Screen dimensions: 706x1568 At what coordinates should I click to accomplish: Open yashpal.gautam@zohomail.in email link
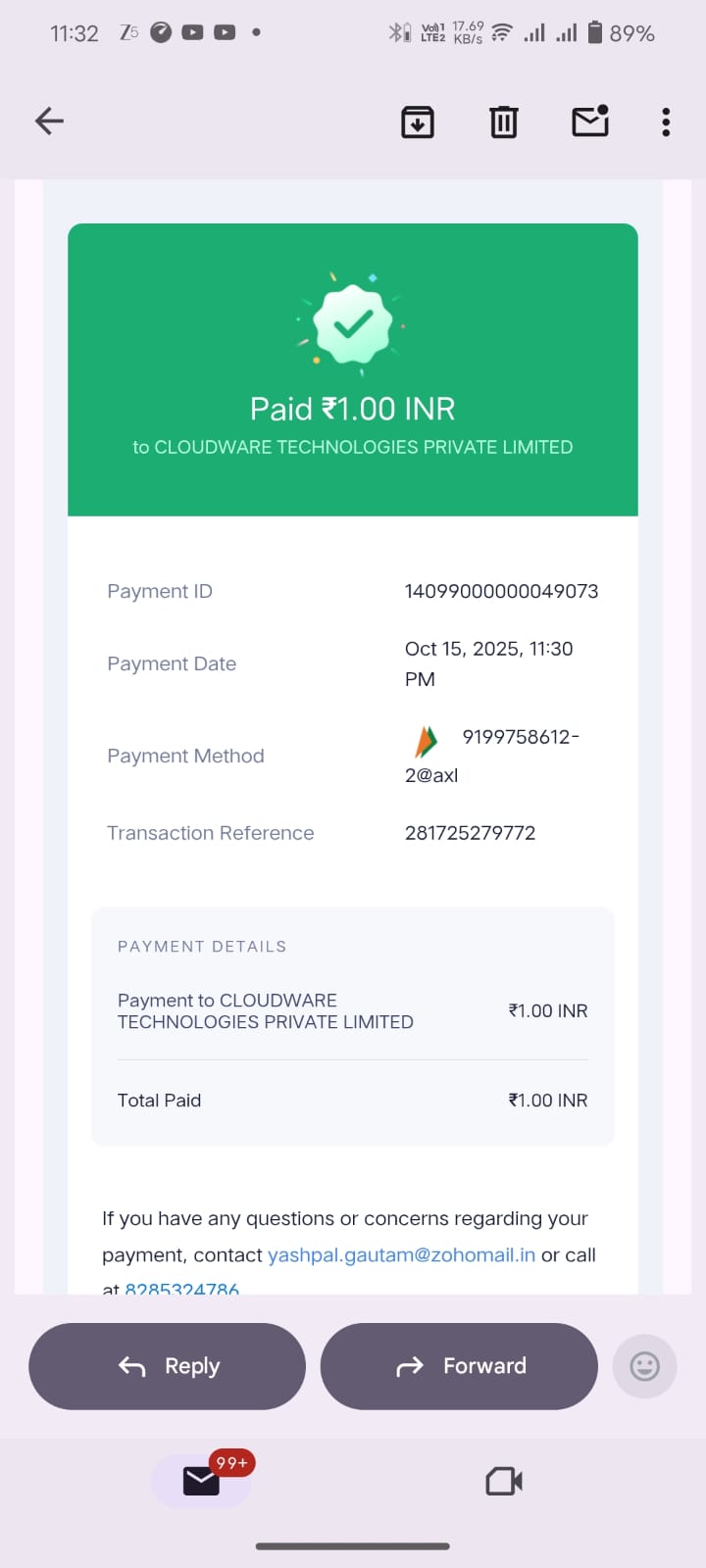tap(401, 1255)
